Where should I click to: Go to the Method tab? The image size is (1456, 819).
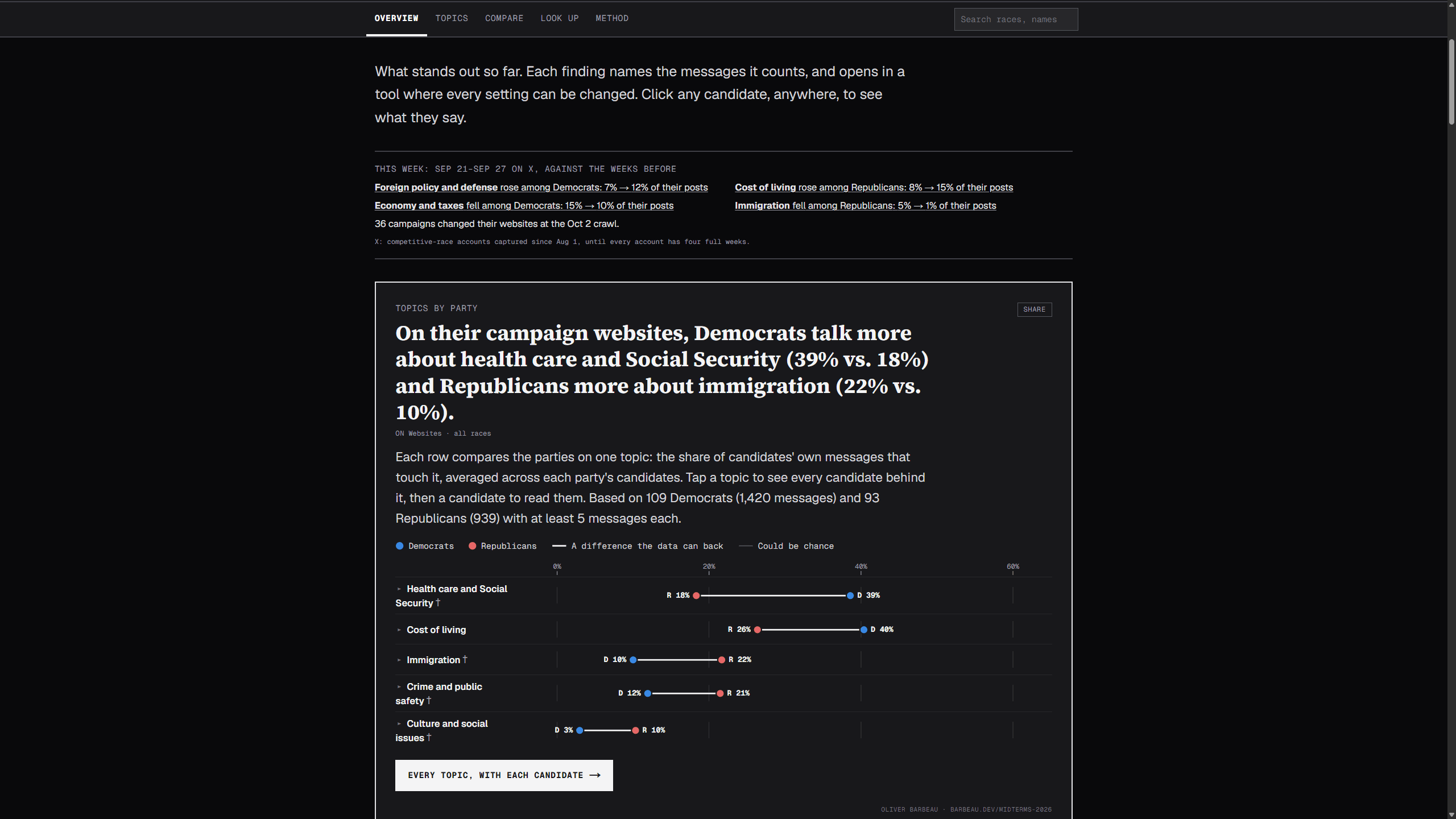coord(612,18)
